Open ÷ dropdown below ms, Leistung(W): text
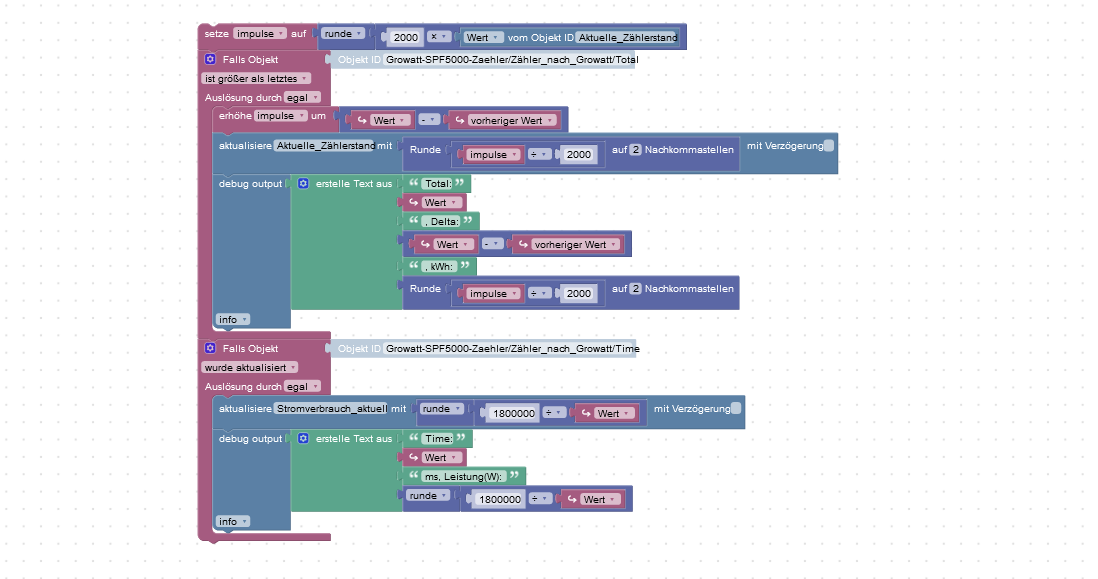The height and width of the screenshot is (579, 1098). [540, 498]
